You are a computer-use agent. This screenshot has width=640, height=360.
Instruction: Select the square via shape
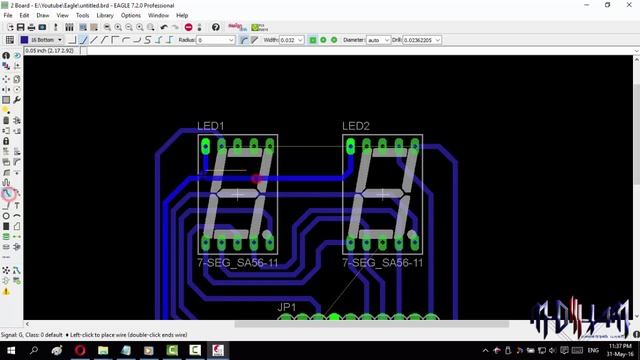pos(313,40)
